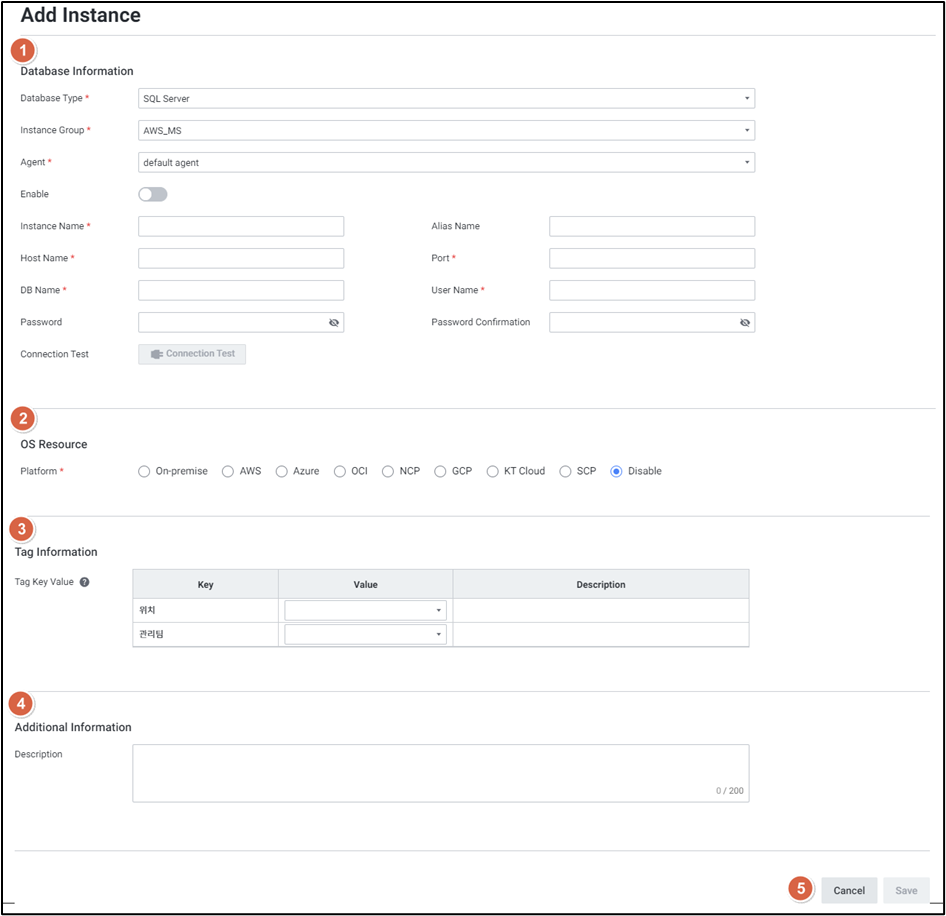946x916 pixels.
Task: Click the Connection Test plug button
Action: 192,354
